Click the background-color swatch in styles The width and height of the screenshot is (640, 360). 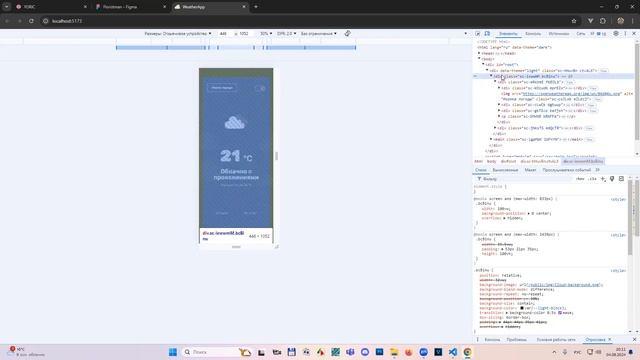(x=522, y=308)
